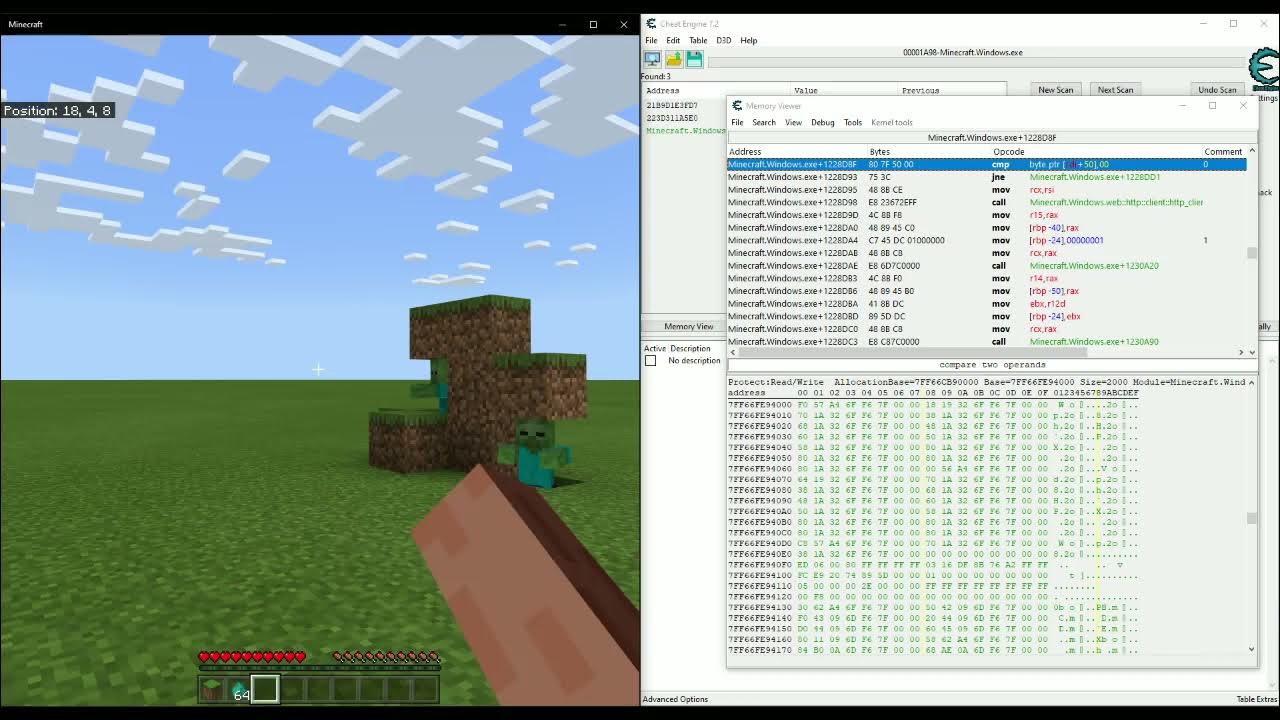Open the Table menu

pyautogui.click(x=698, y=40)
